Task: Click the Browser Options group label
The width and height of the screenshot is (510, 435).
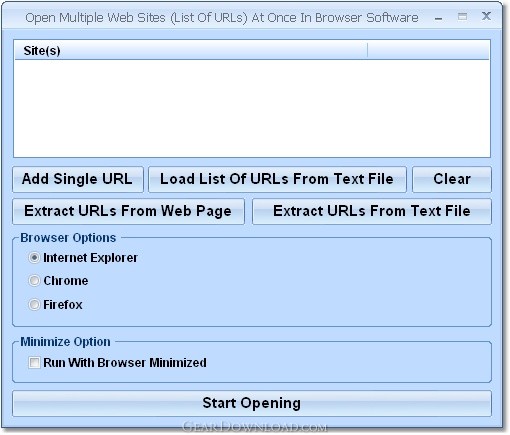Action: coord(68,238)
